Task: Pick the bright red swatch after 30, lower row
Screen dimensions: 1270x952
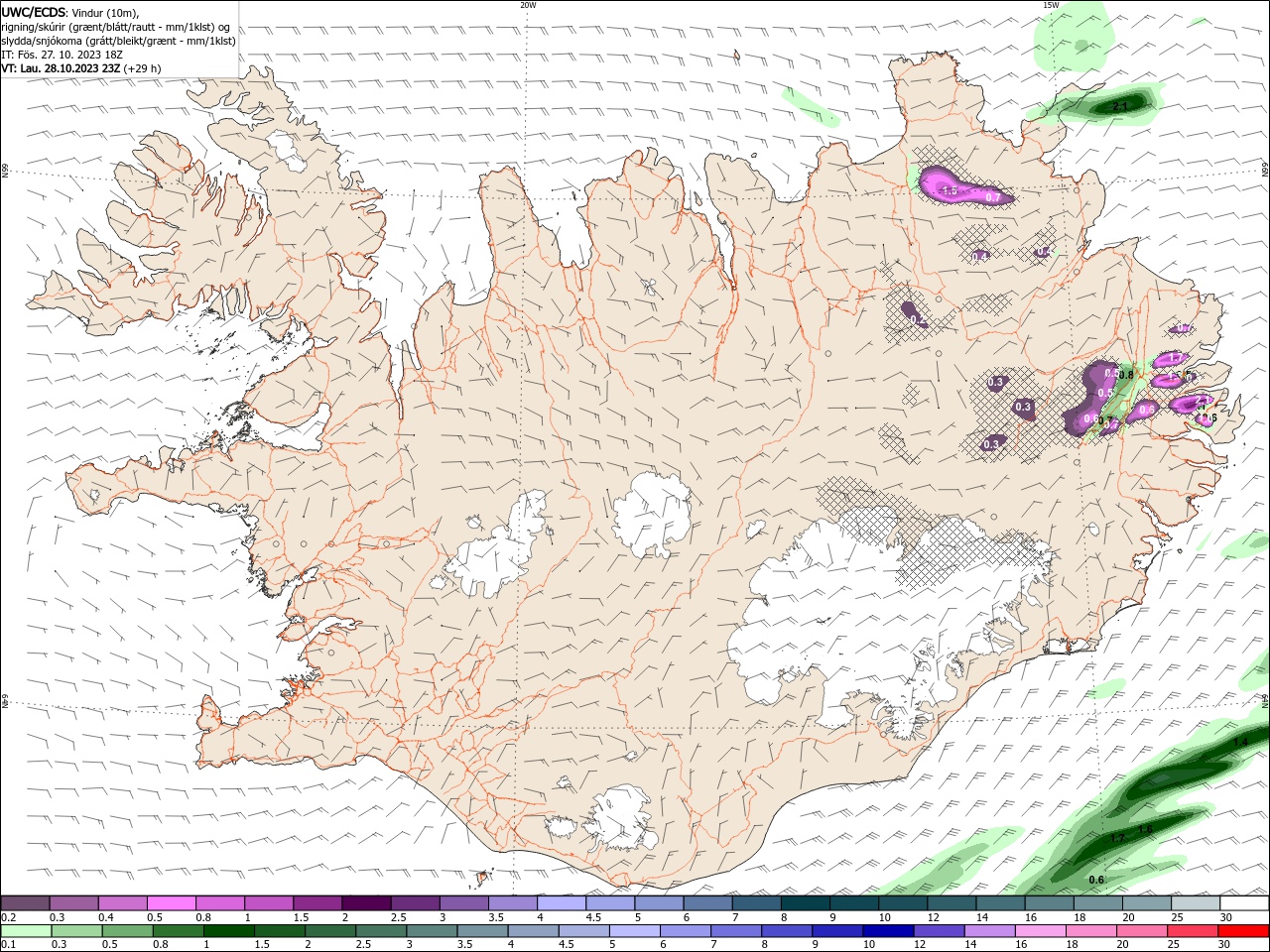Action: coord(1243,931)
